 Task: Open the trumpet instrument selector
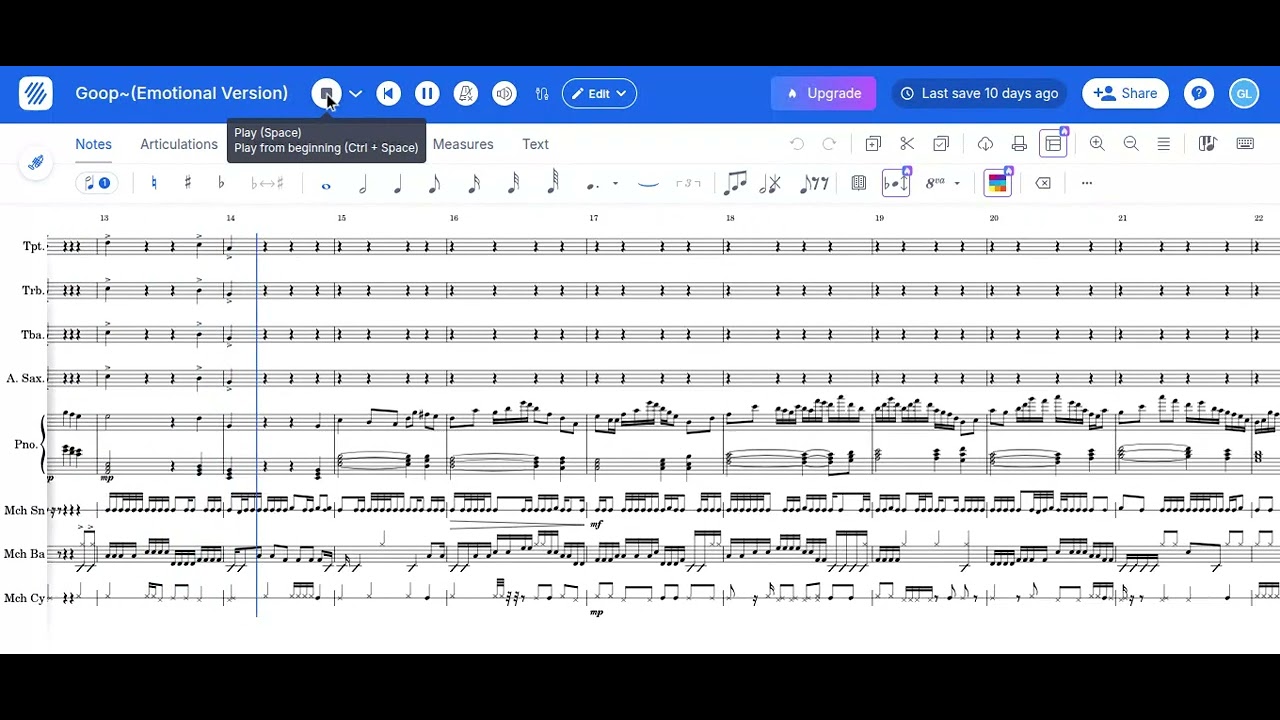pos(36,163)
